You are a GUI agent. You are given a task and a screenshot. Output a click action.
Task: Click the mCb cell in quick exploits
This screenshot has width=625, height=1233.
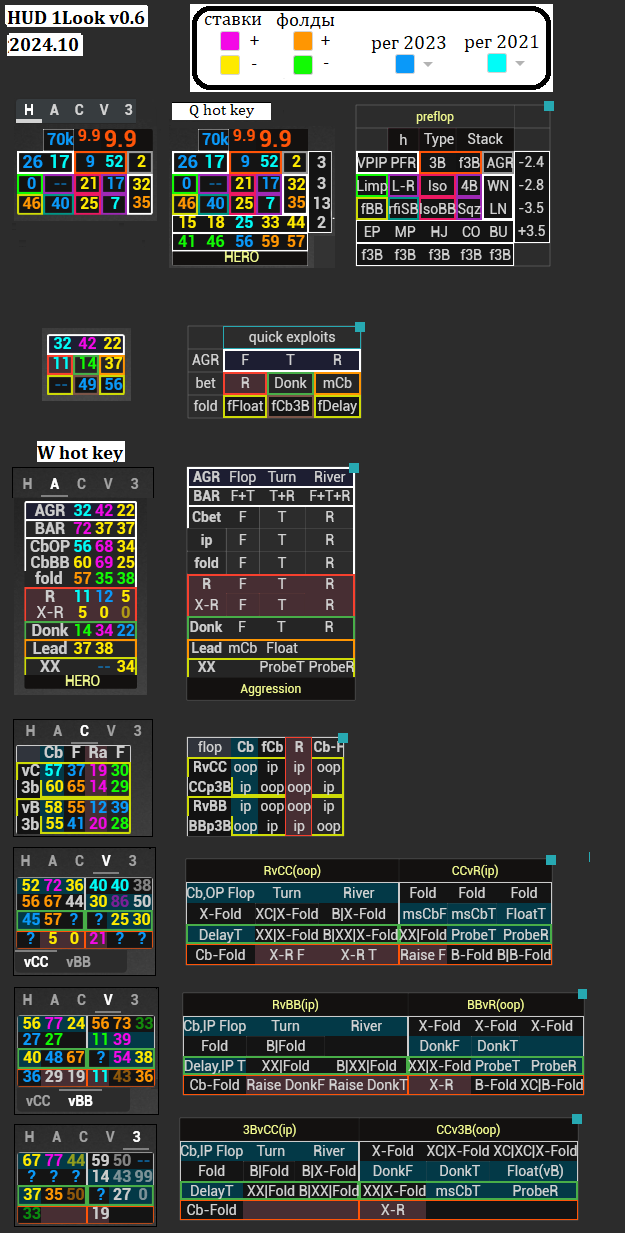point(336,383)
